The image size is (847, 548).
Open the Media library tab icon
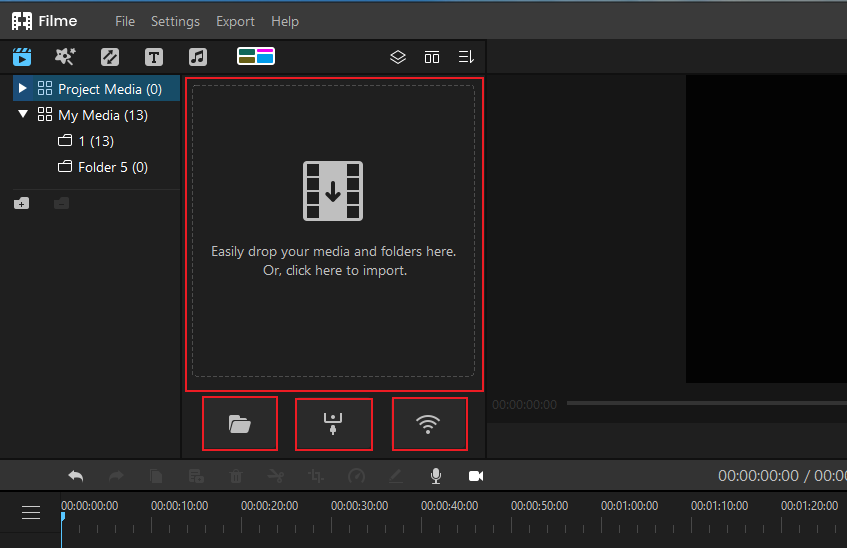coord(22,57)
